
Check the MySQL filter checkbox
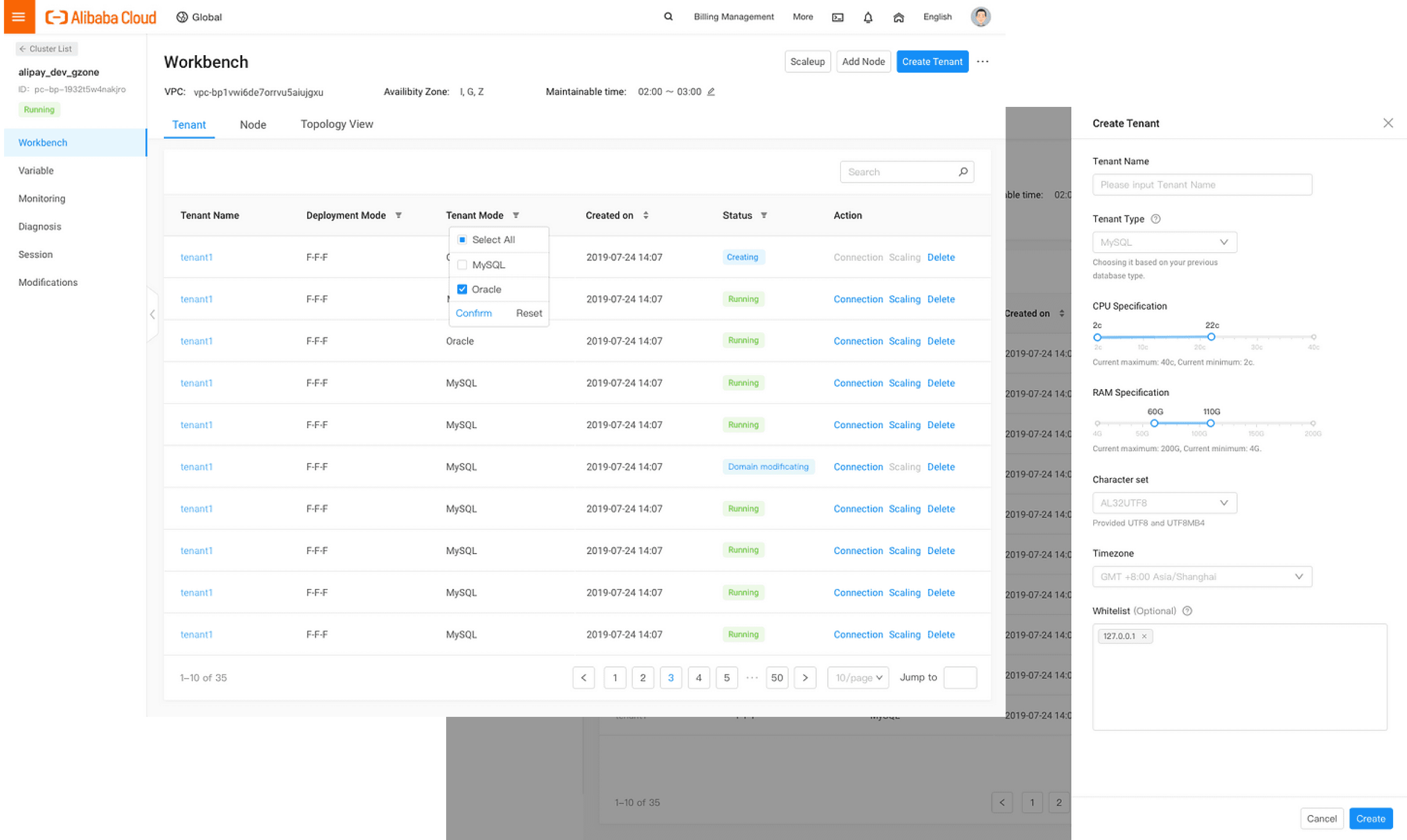click(462, 265)
